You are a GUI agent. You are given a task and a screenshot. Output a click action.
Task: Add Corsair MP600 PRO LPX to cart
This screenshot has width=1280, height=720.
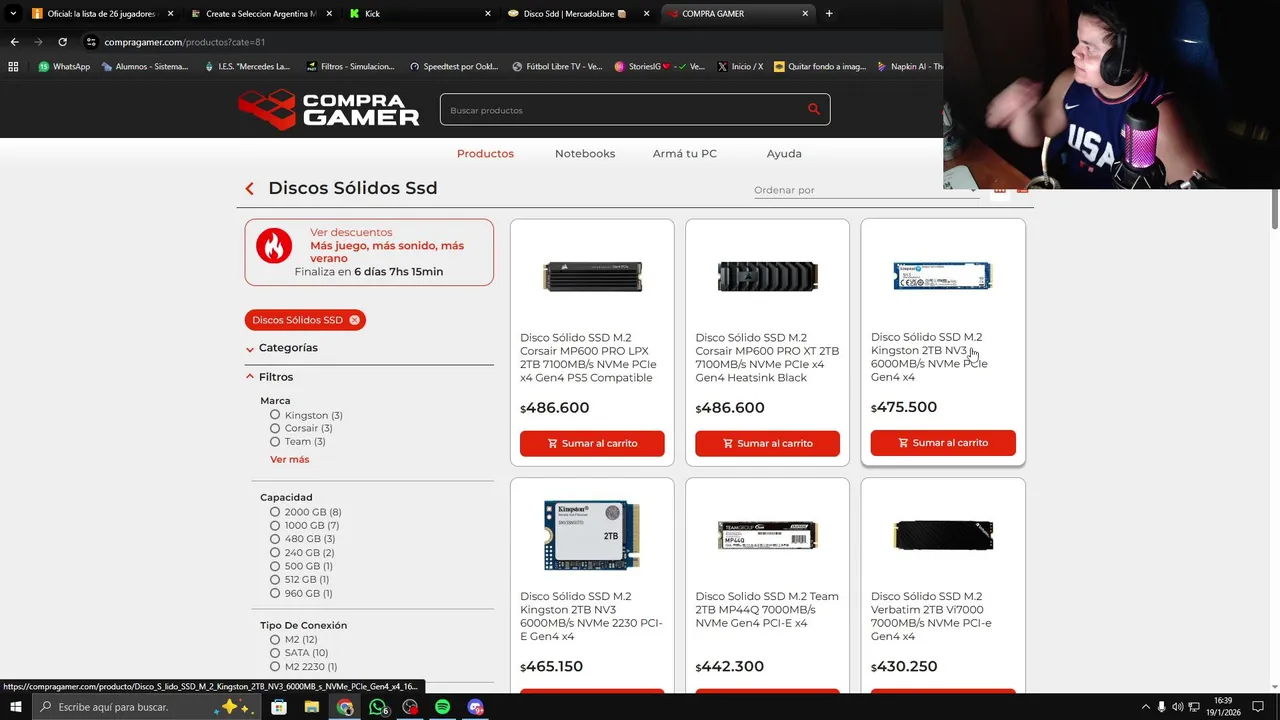pos(592,443)
